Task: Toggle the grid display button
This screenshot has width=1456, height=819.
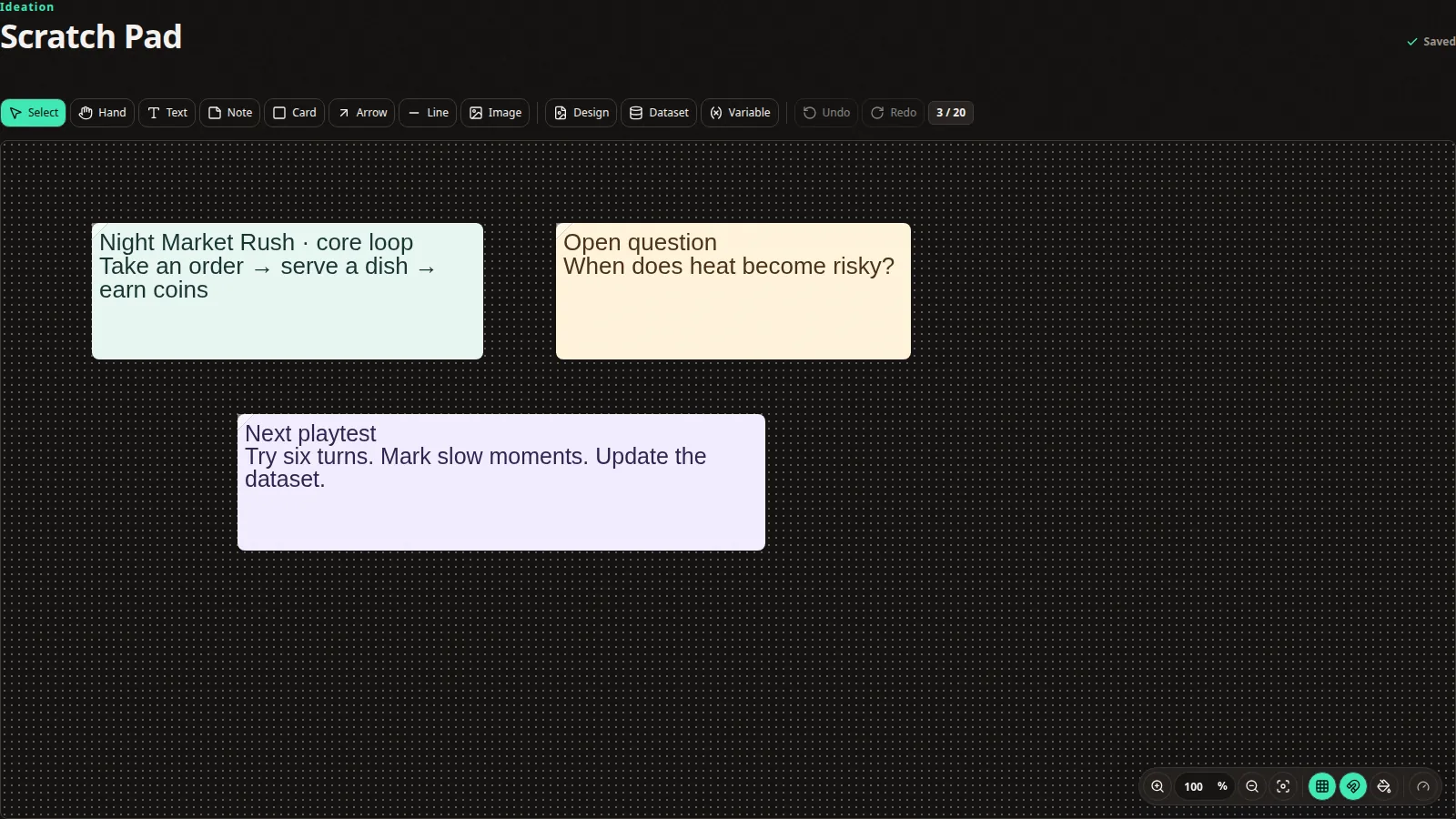Action: (x=1322, y=786)
